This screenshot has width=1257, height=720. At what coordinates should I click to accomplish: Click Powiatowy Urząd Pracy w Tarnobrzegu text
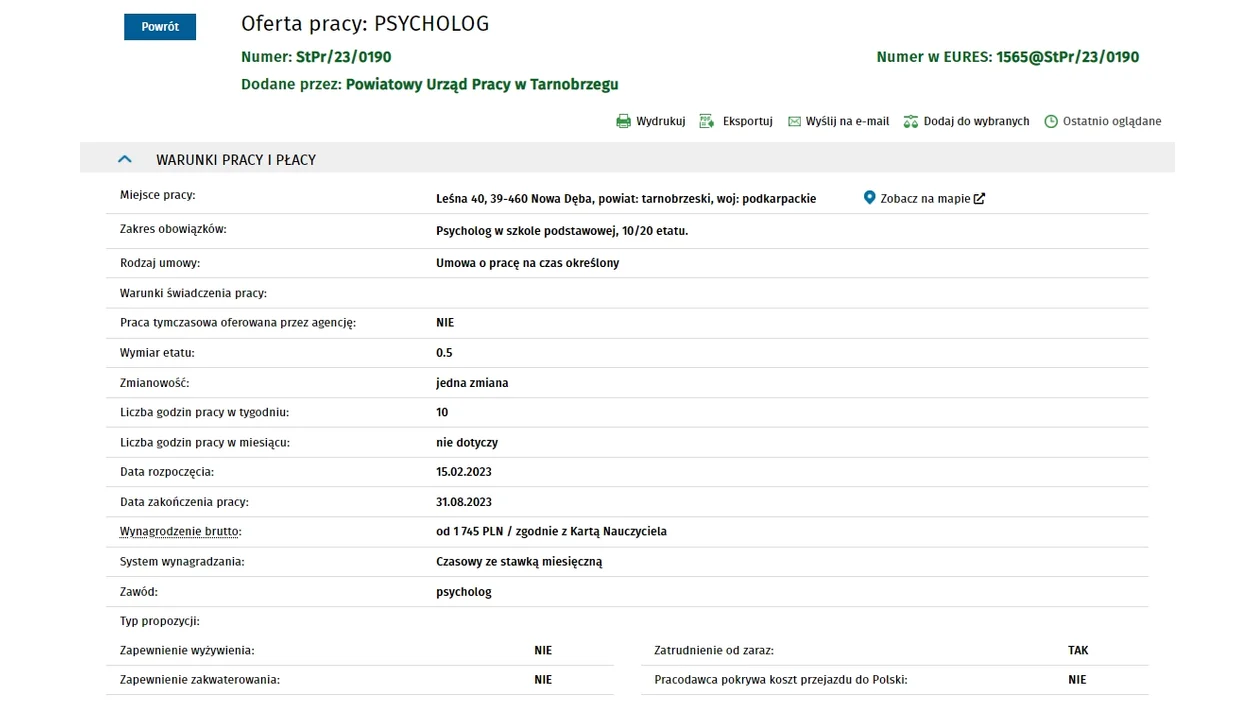[482, 85]
